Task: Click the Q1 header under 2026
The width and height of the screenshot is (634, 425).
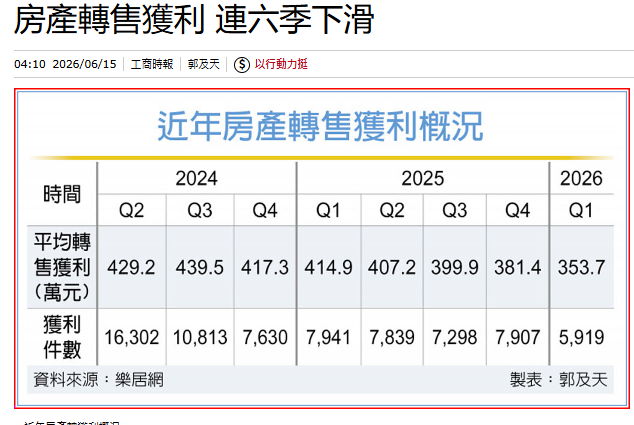Action: pyautogui.click(x=581, y=210)
